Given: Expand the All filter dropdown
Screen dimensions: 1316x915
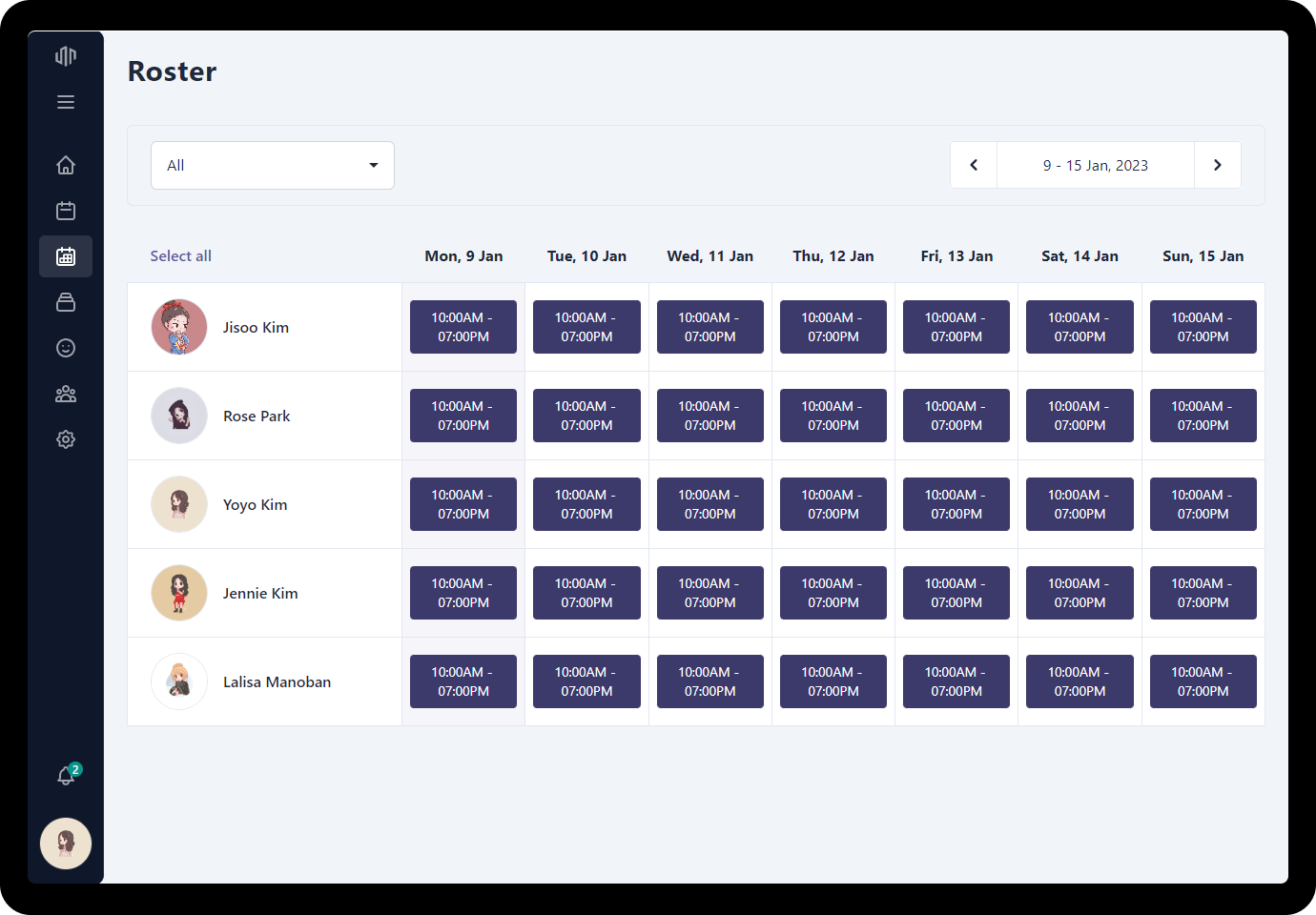Looking at the screenshot, I should coord(273,166).
